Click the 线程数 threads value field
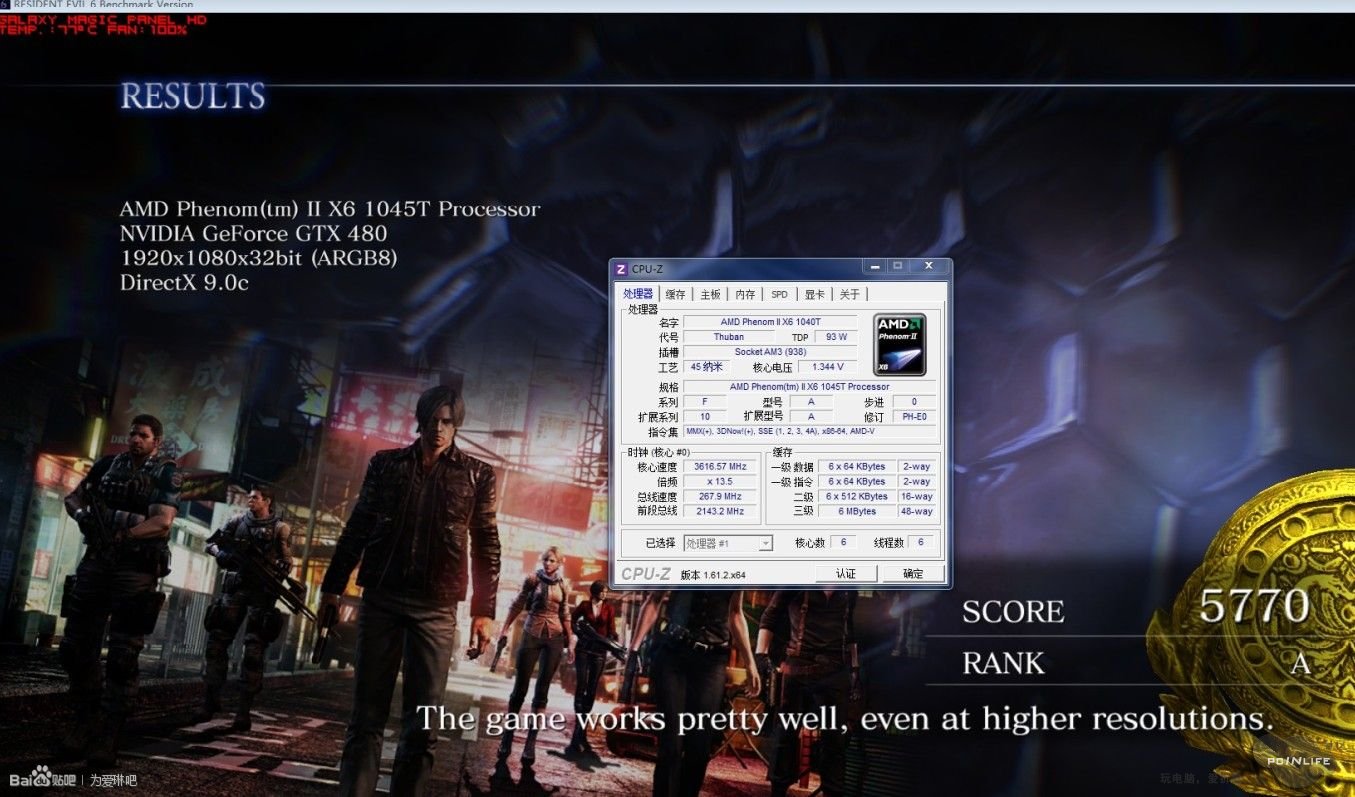Image resolution: width=1355 pixels, height=797 pixels. [x=921, y=543]
